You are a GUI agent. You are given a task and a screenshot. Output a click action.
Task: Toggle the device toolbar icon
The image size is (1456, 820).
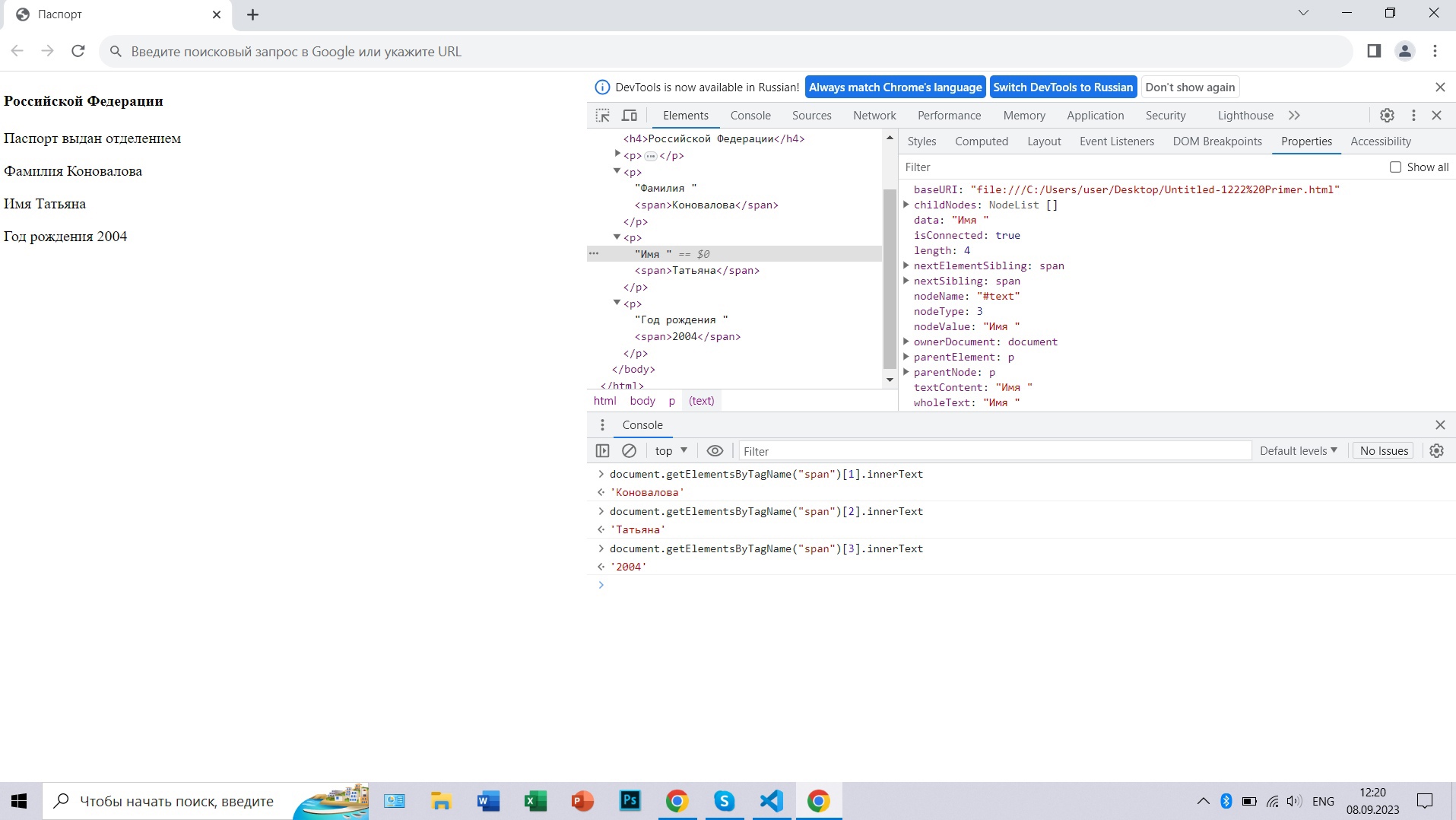coord(630,116)
